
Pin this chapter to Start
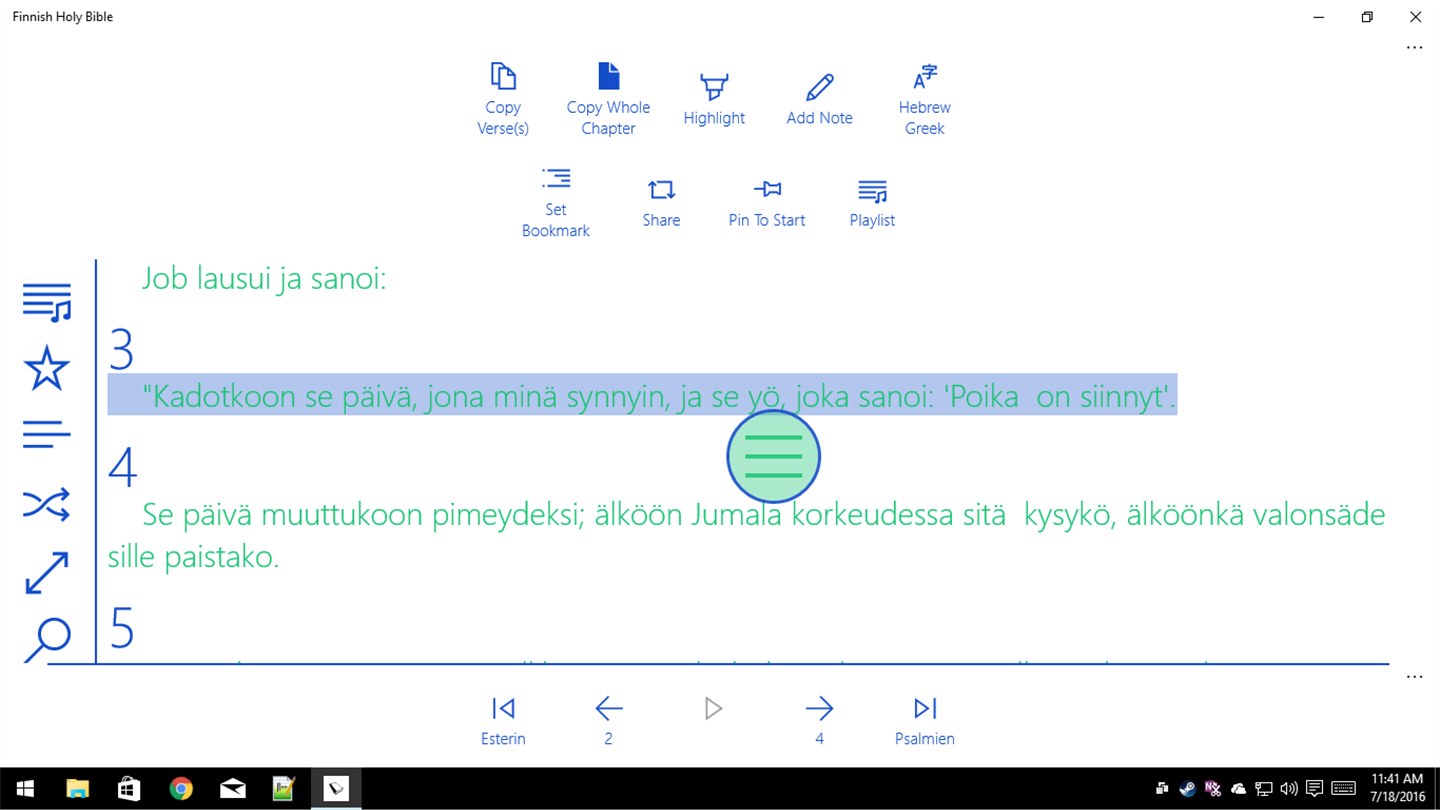click(767, 202)
